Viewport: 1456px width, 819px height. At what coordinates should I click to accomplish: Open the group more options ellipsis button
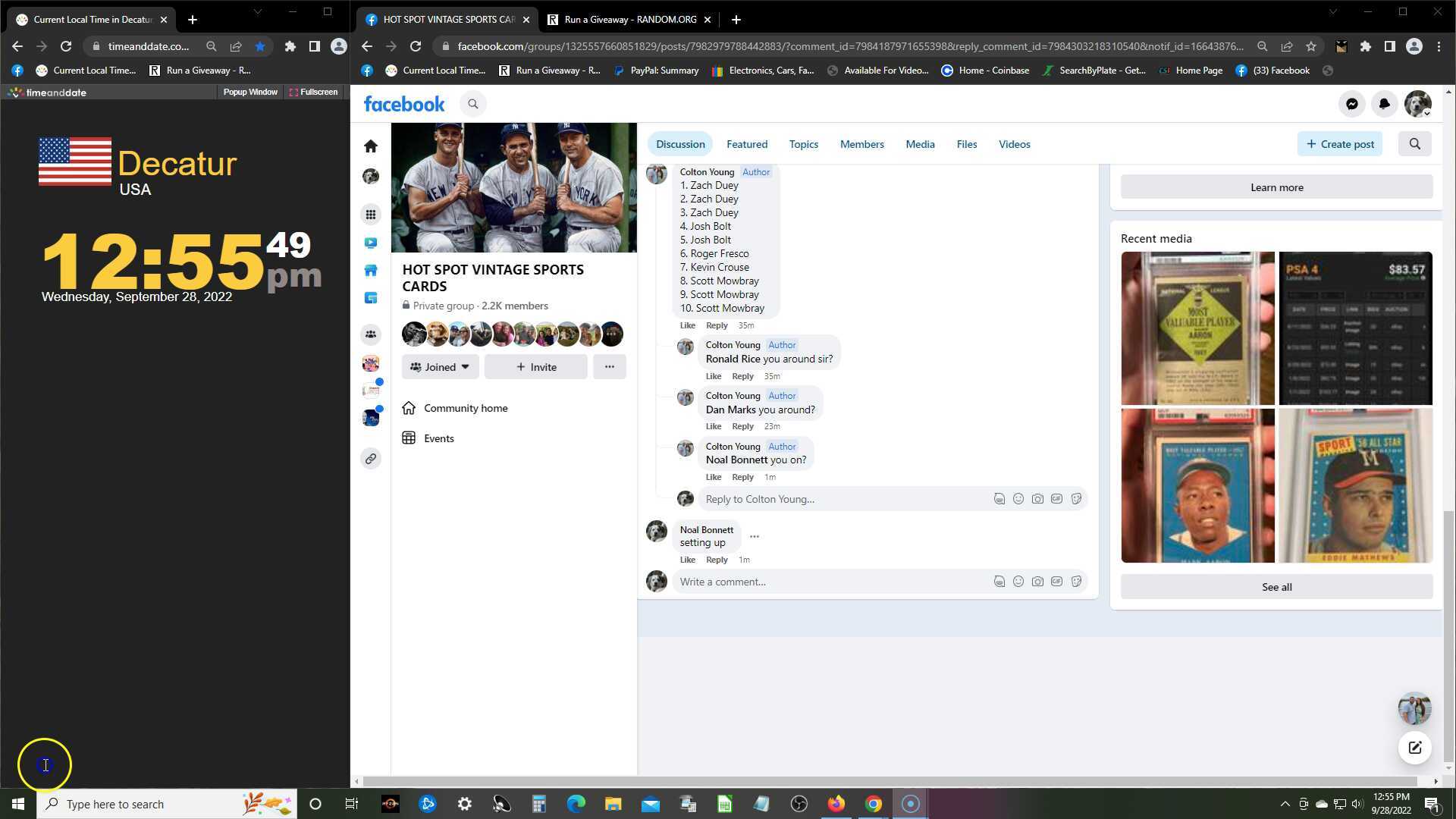609,367
